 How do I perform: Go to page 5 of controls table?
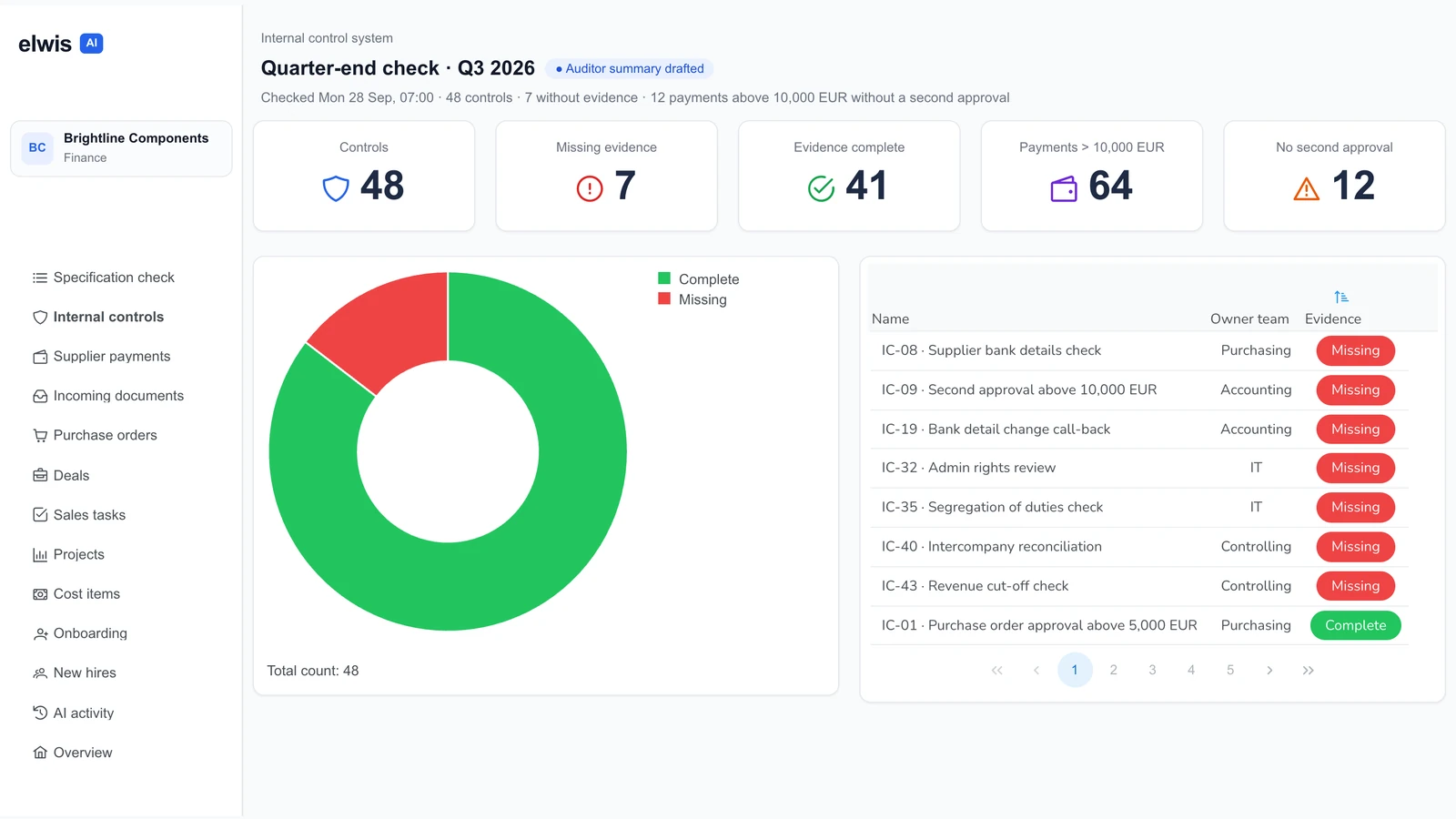(x=1230, y=670)
